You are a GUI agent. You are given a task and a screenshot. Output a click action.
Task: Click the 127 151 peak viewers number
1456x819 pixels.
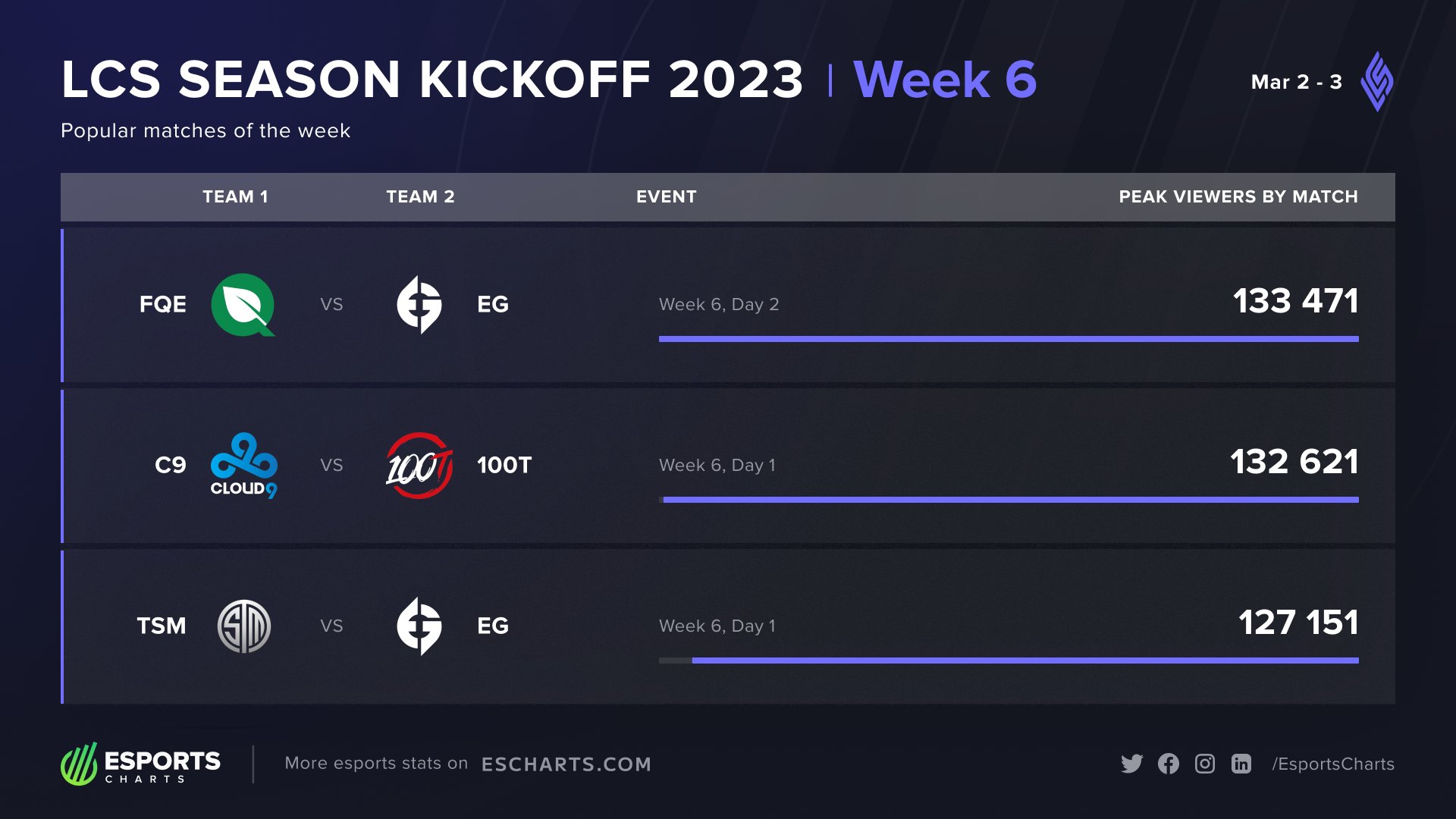[x=1298, y=623]
